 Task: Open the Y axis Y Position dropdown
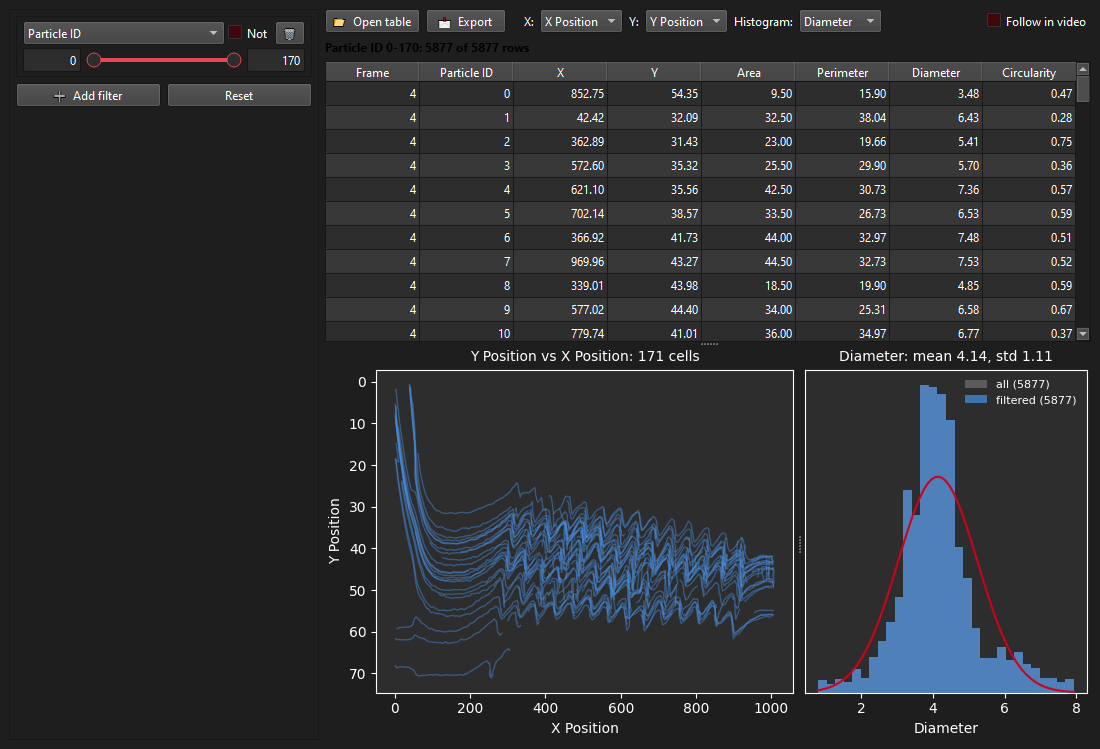point(685,22)
